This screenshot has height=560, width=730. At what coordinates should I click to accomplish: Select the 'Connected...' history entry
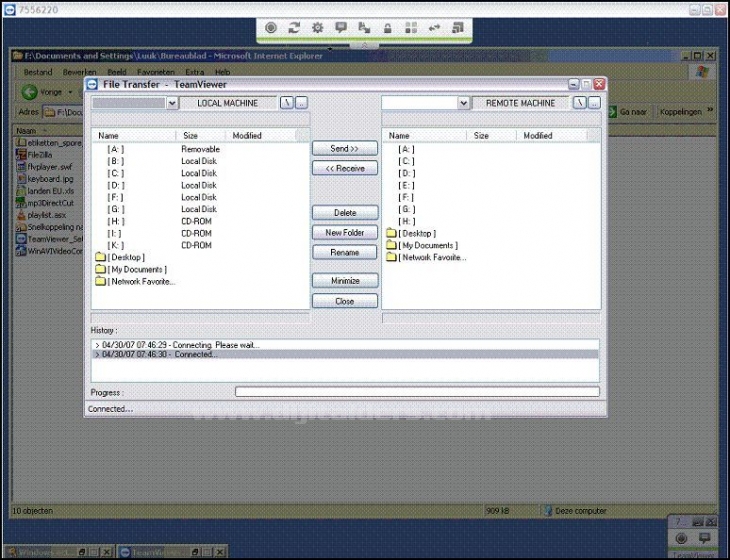coord(345,354)
